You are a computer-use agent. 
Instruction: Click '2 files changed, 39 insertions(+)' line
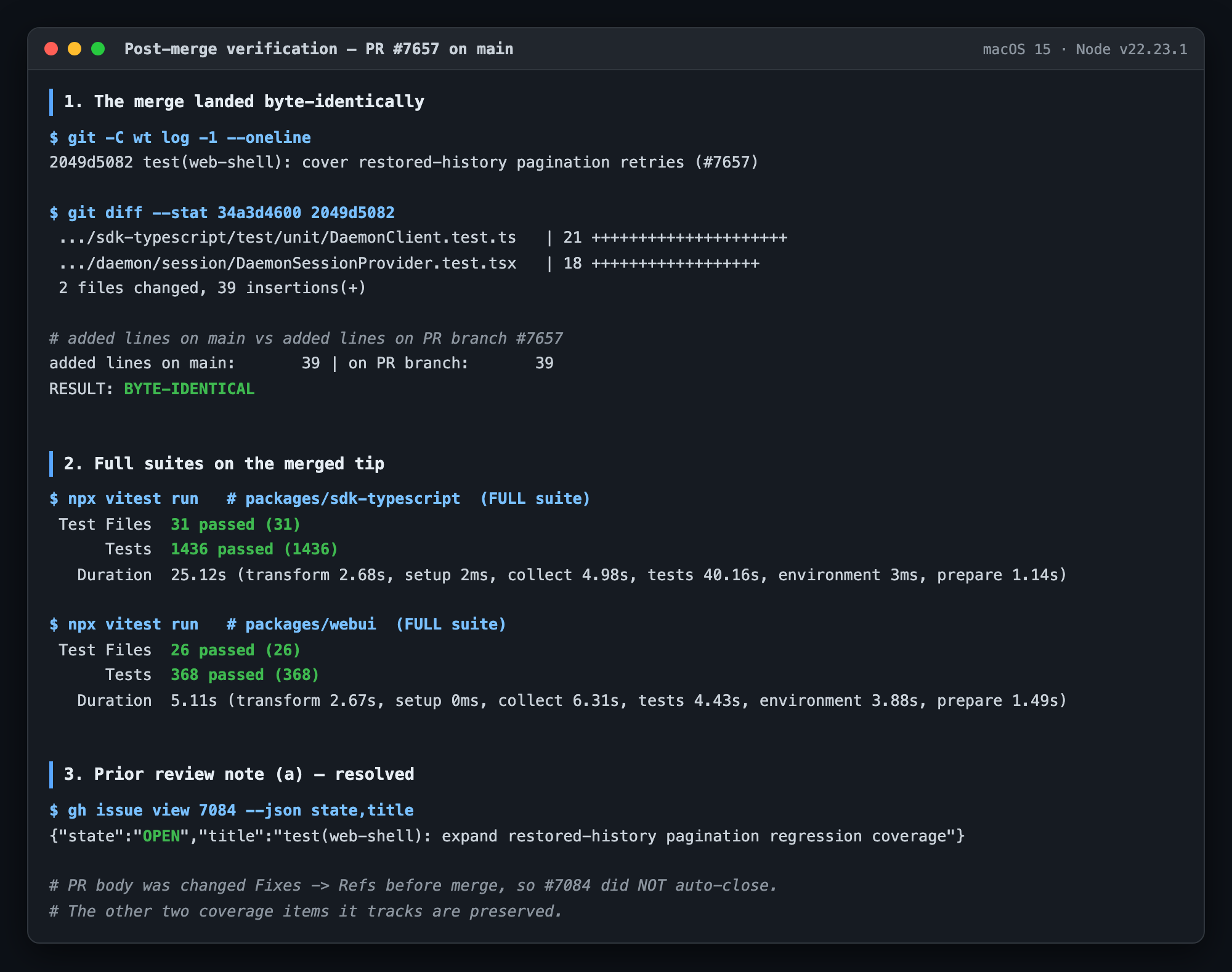pyautogui.click(x=212, y=288)
